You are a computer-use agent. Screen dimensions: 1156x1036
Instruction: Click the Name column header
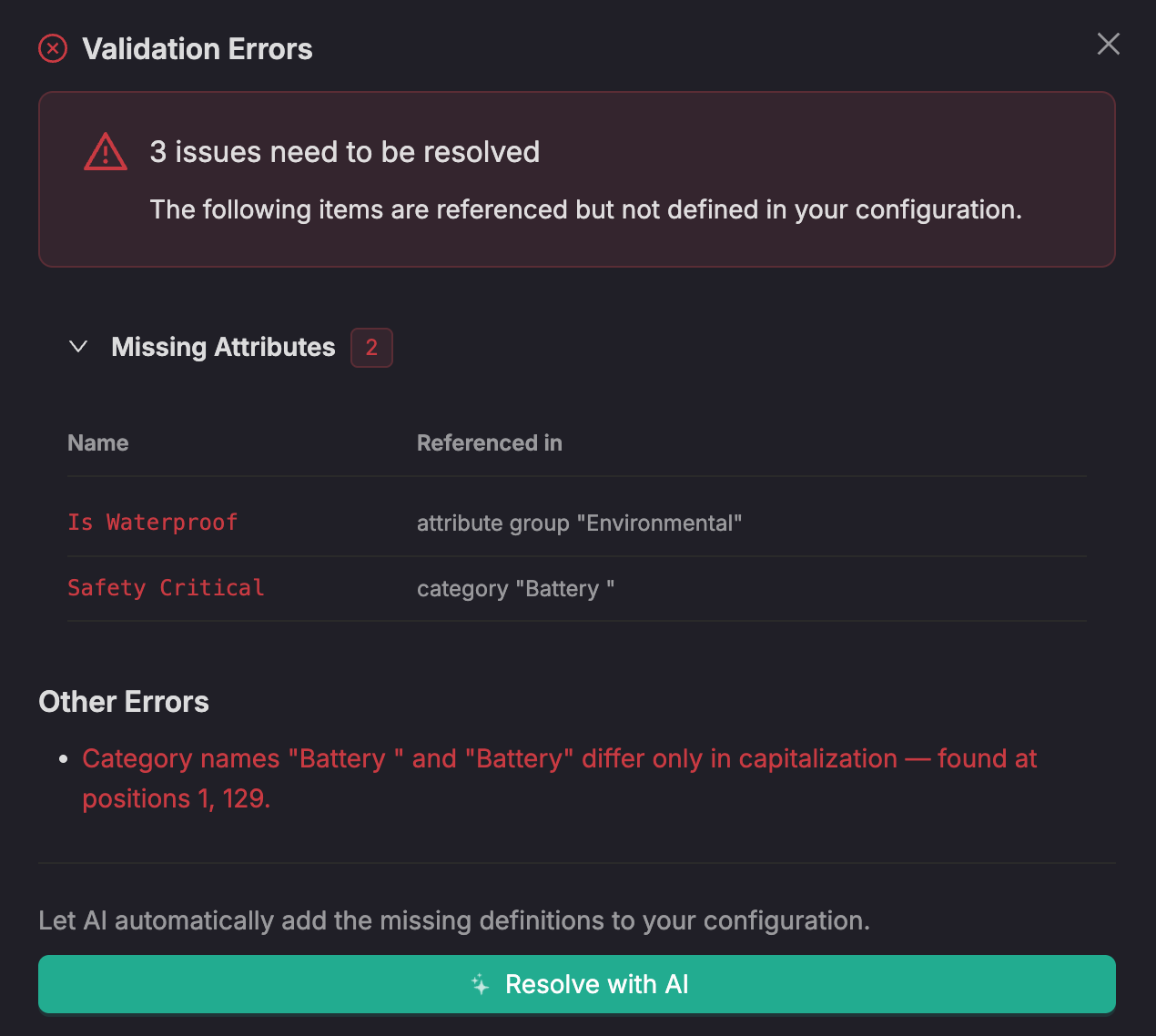coord(98,443)
